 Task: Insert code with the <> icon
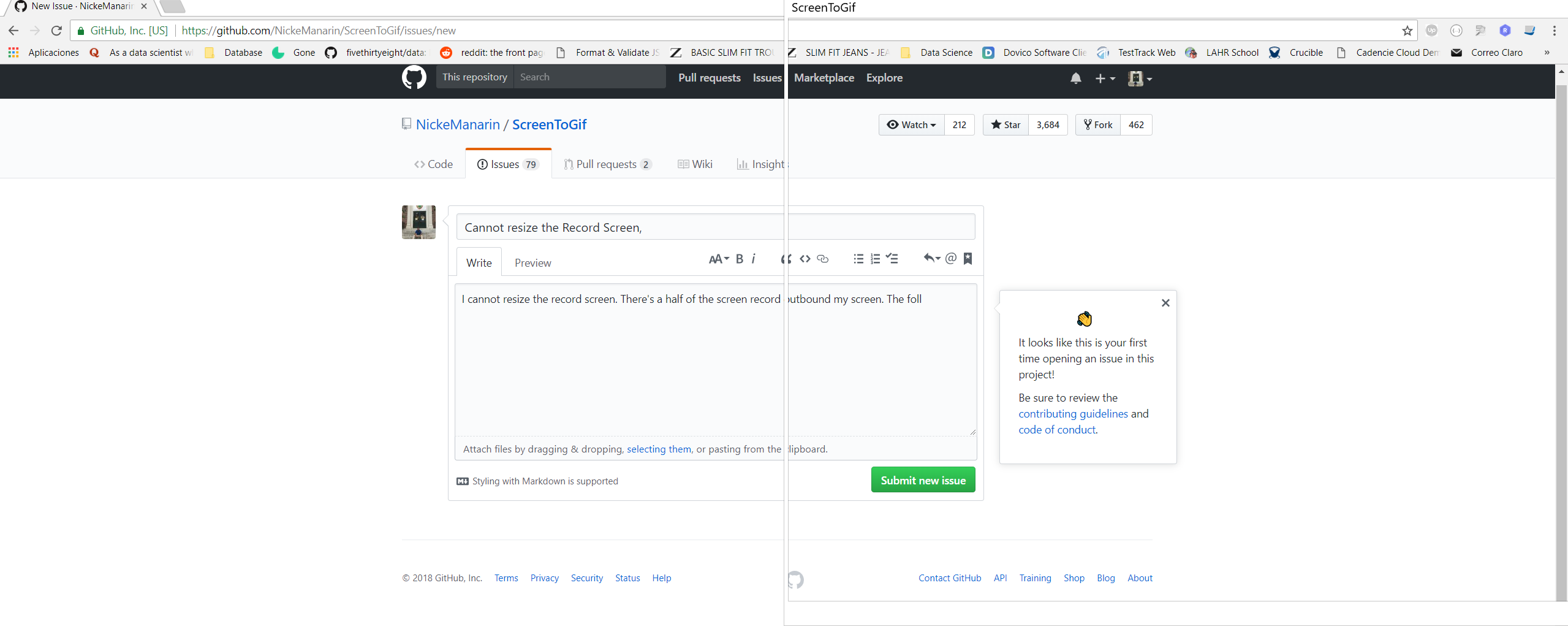click(x=805, y=259)
